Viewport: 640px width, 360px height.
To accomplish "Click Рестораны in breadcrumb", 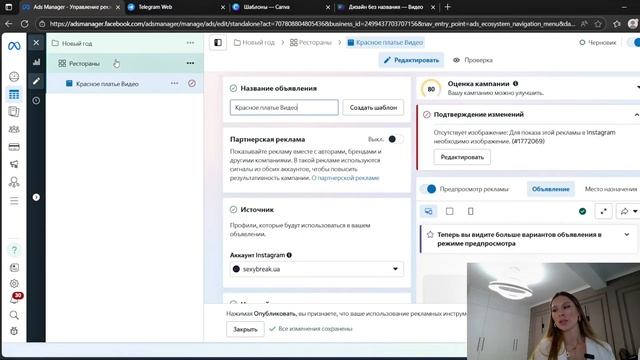I will point(311,42).
